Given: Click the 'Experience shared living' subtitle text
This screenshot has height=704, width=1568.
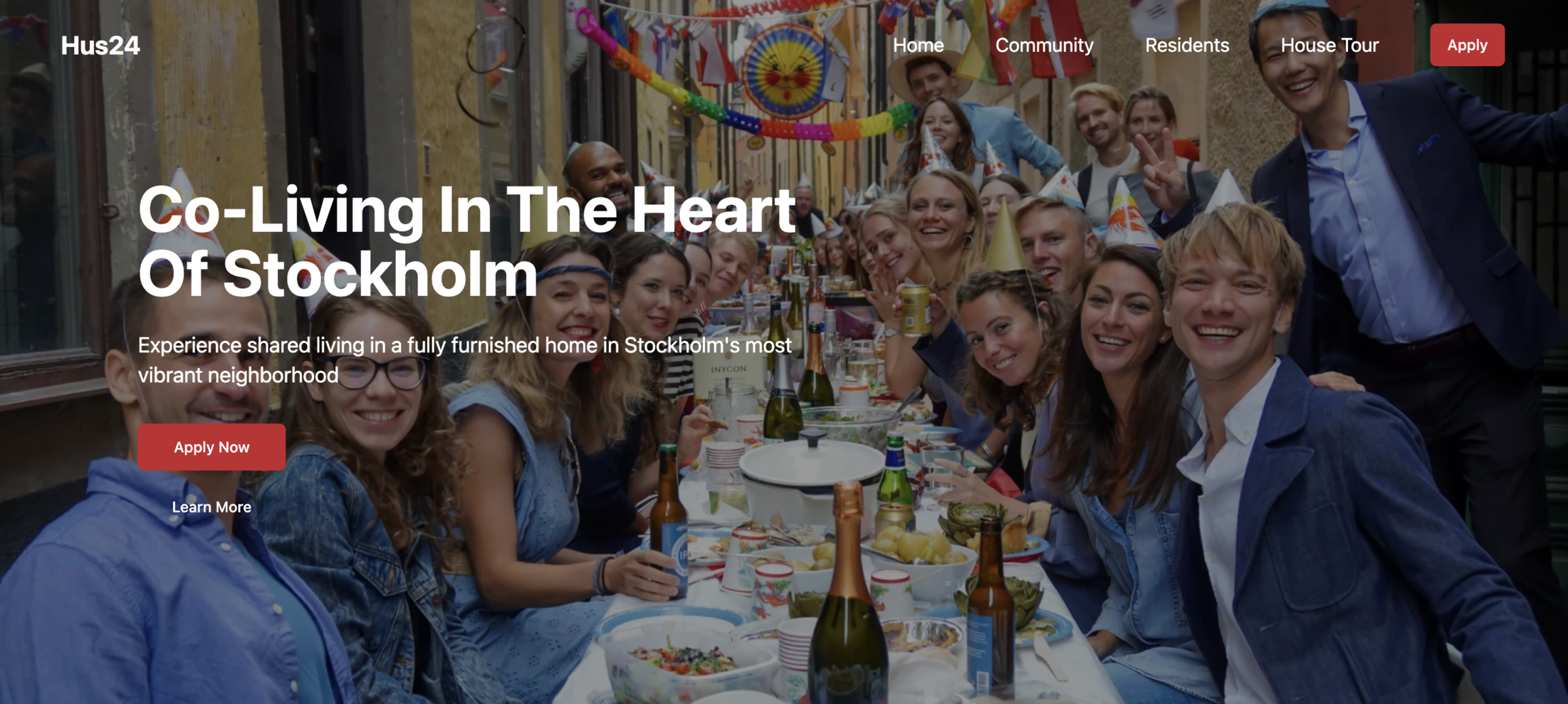Looking at the screenshot, I should (464, 360).
